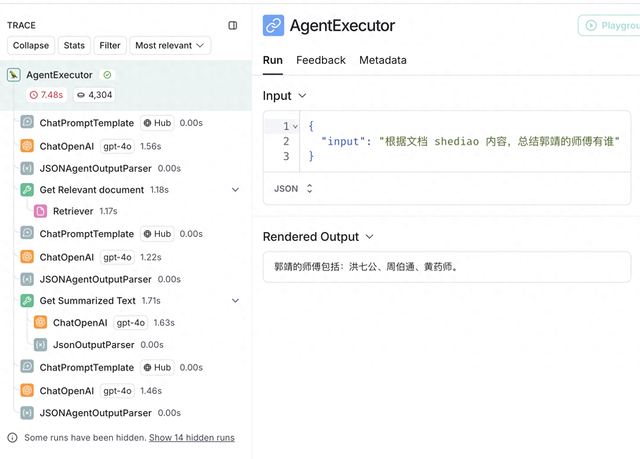
Task: Switch to the Run tab
Action: (273, 60)
